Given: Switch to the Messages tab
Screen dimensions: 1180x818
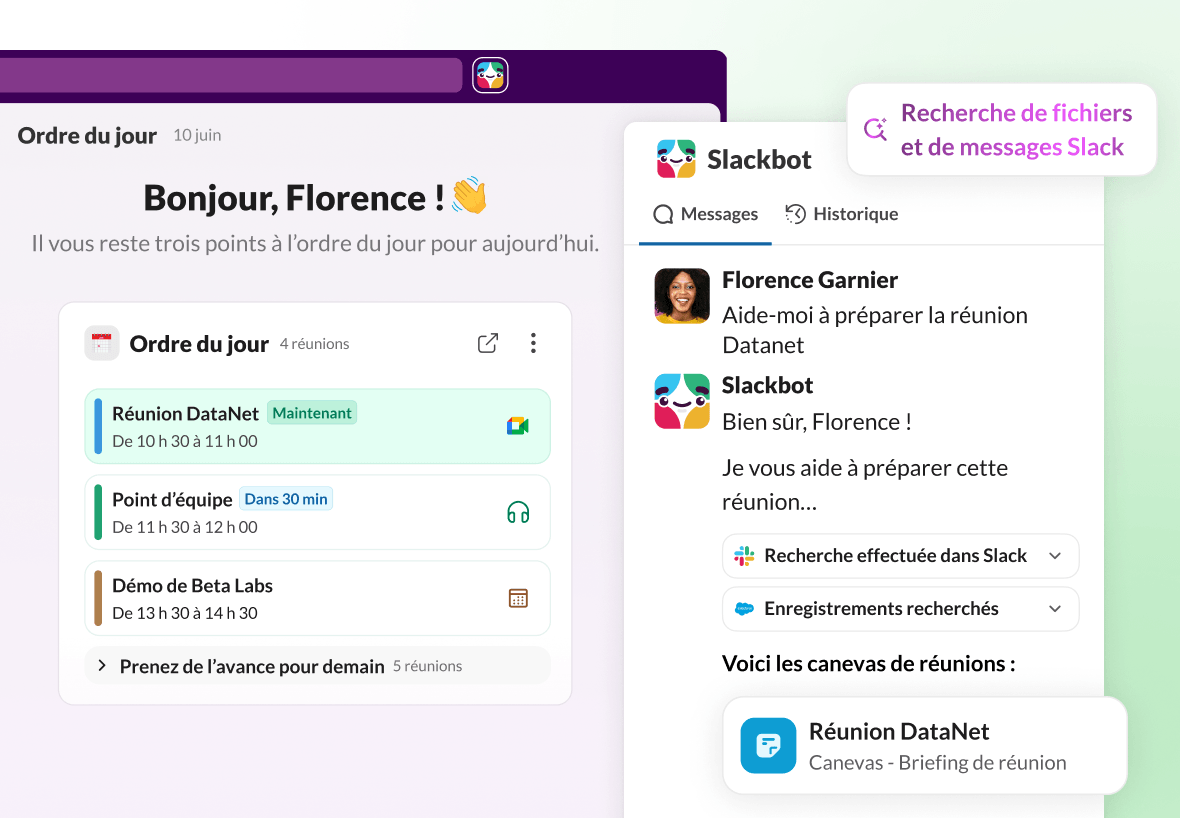Looking at the screenshot, I should [706, 214].
